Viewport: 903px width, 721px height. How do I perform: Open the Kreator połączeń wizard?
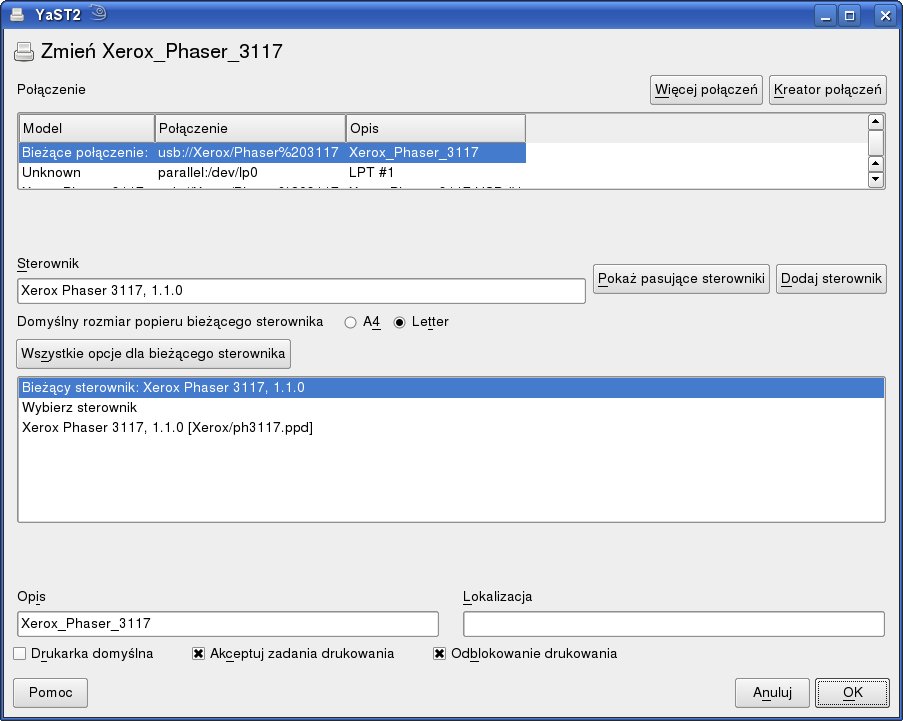(x=828, y=90)
